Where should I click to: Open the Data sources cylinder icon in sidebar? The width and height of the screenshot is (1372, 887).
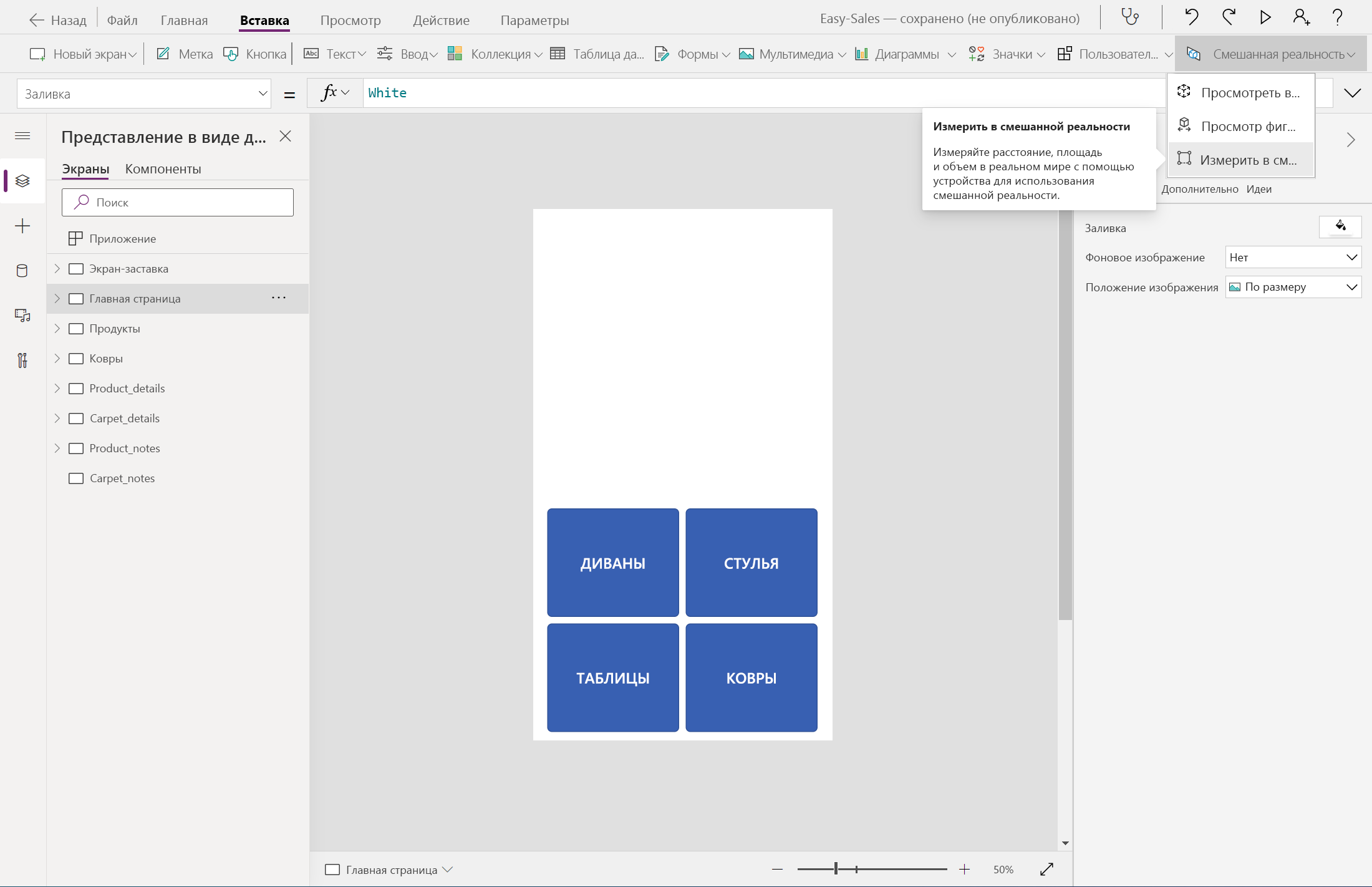click(x=22, y=271)
